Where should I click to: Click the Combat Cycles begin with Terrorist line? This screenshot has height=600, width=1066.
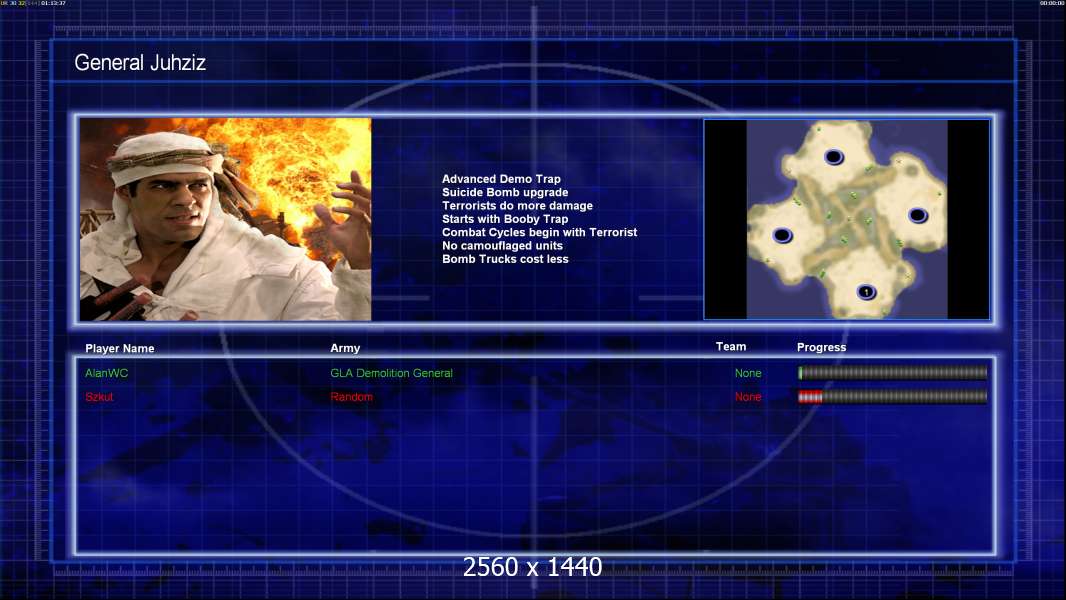(540, 232)
